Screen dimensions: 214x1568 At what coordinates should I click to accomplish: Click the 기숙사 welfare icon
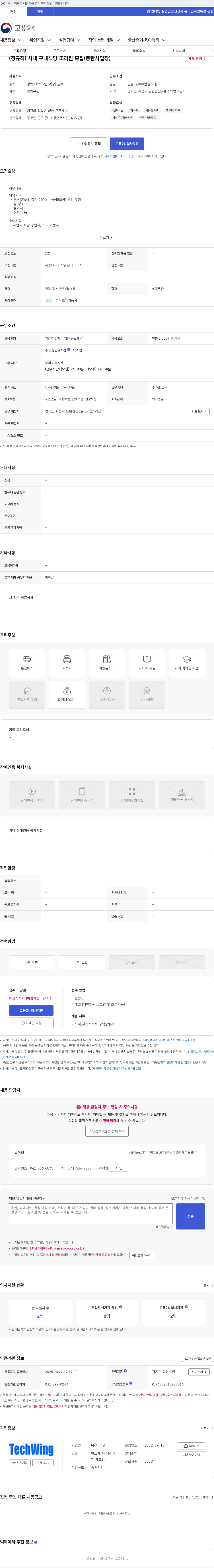tap(67, 662)
